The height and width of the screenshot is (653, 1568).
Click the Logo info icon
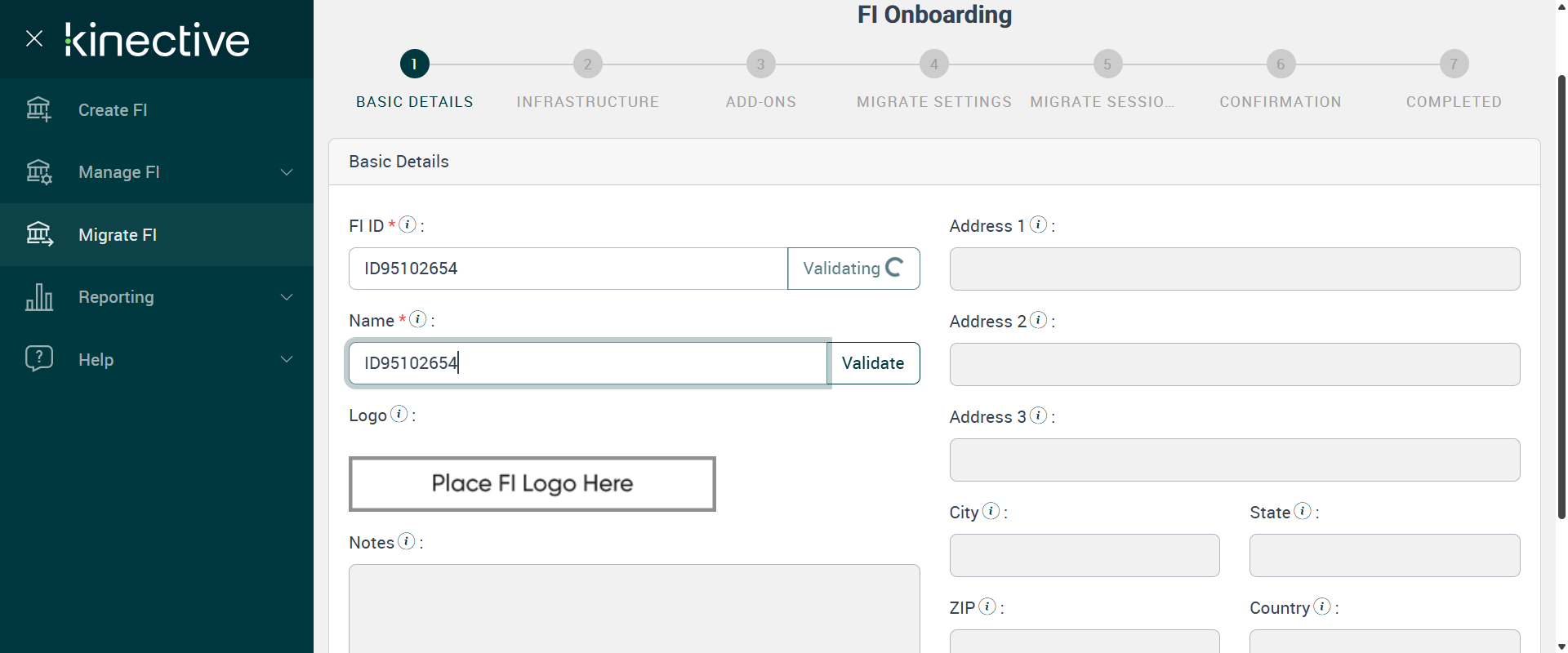point(399,414)
